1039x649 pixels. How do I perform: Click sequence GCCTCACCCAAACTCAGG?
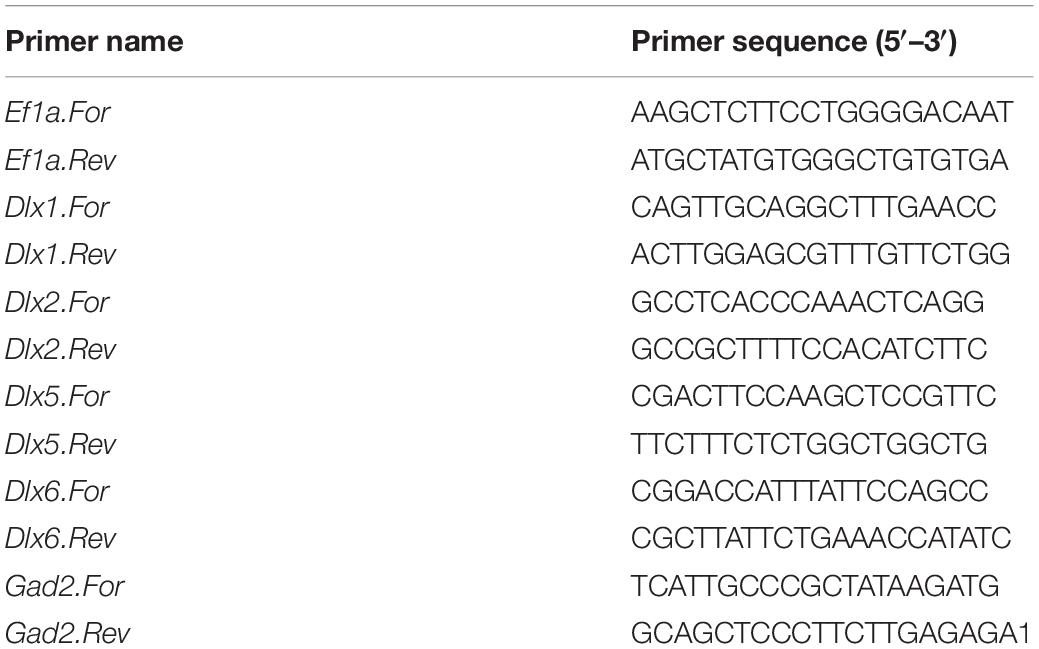tap(808, 302)
